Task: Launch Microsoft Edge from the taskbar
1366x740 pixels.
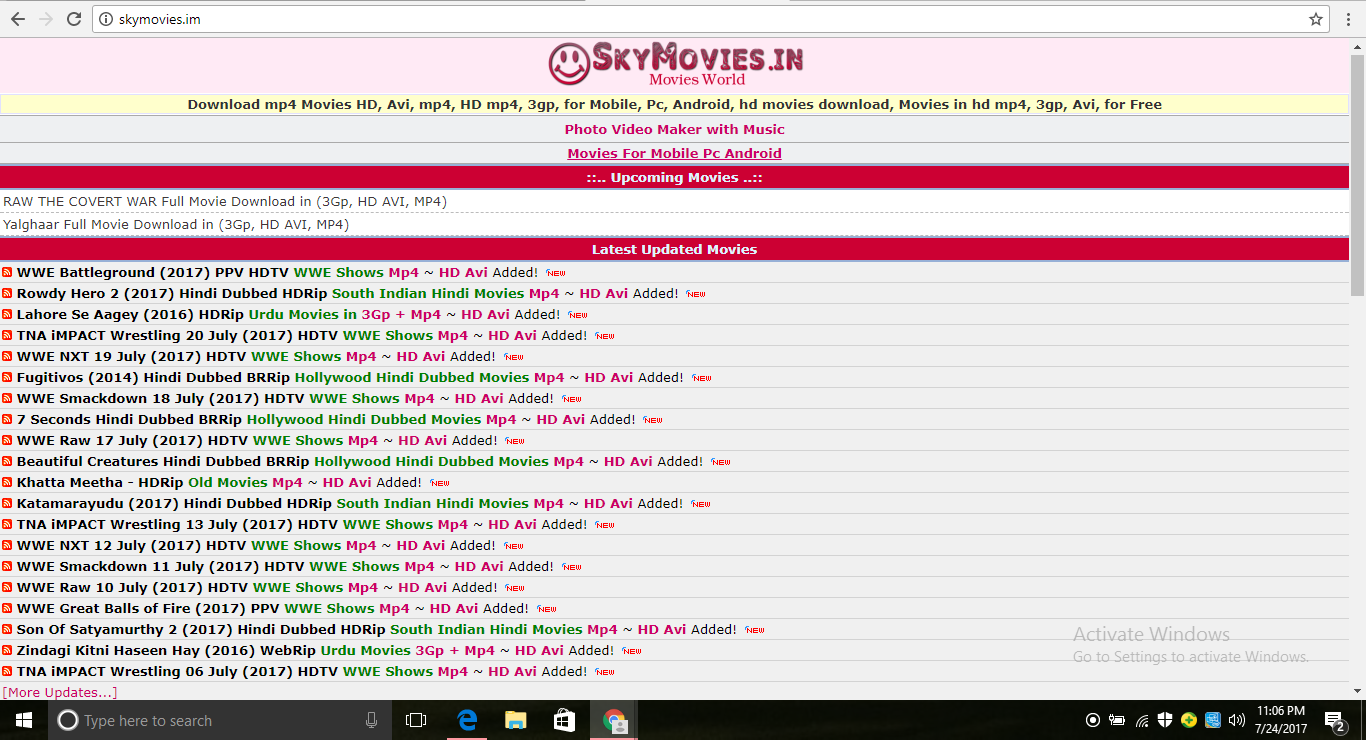Action: coord(466,720)
